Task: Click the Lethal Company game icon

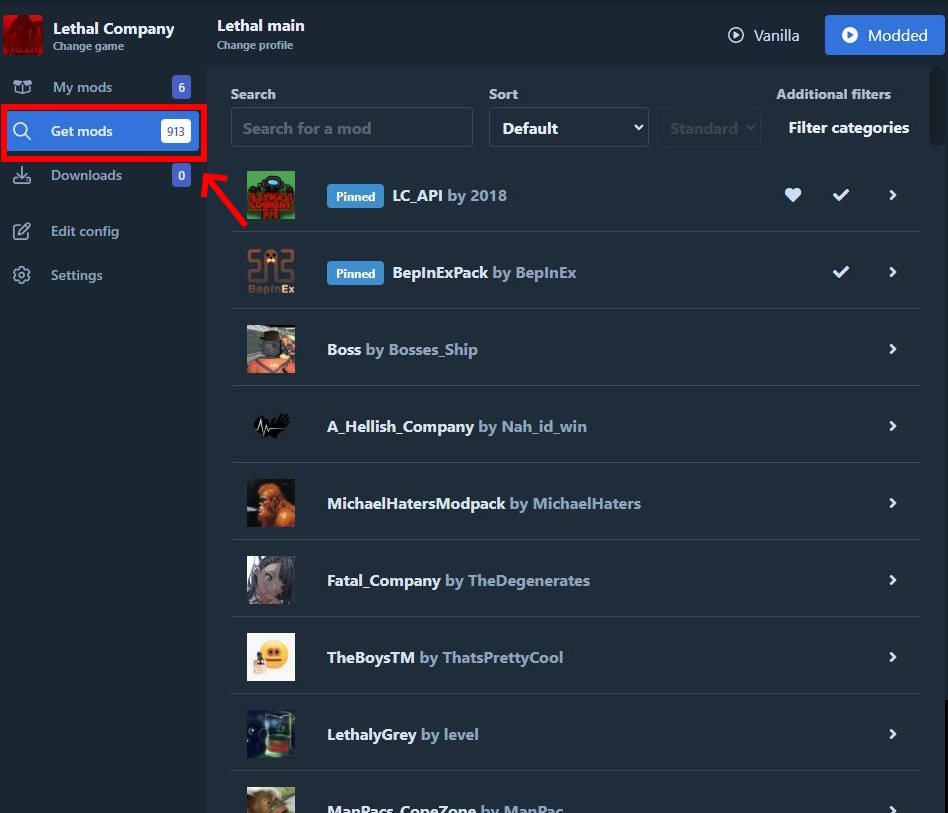Action: pos(23,34)
